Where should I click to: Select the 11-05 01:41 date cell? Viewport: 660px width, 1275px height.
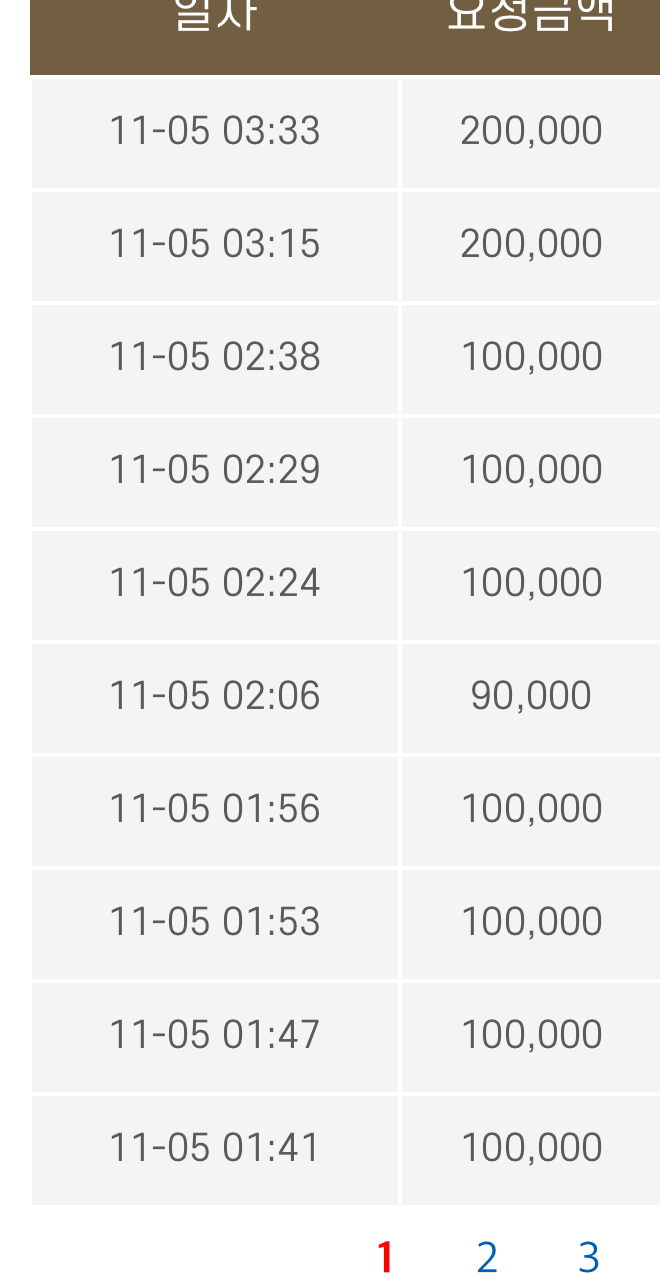(215, 1148)
